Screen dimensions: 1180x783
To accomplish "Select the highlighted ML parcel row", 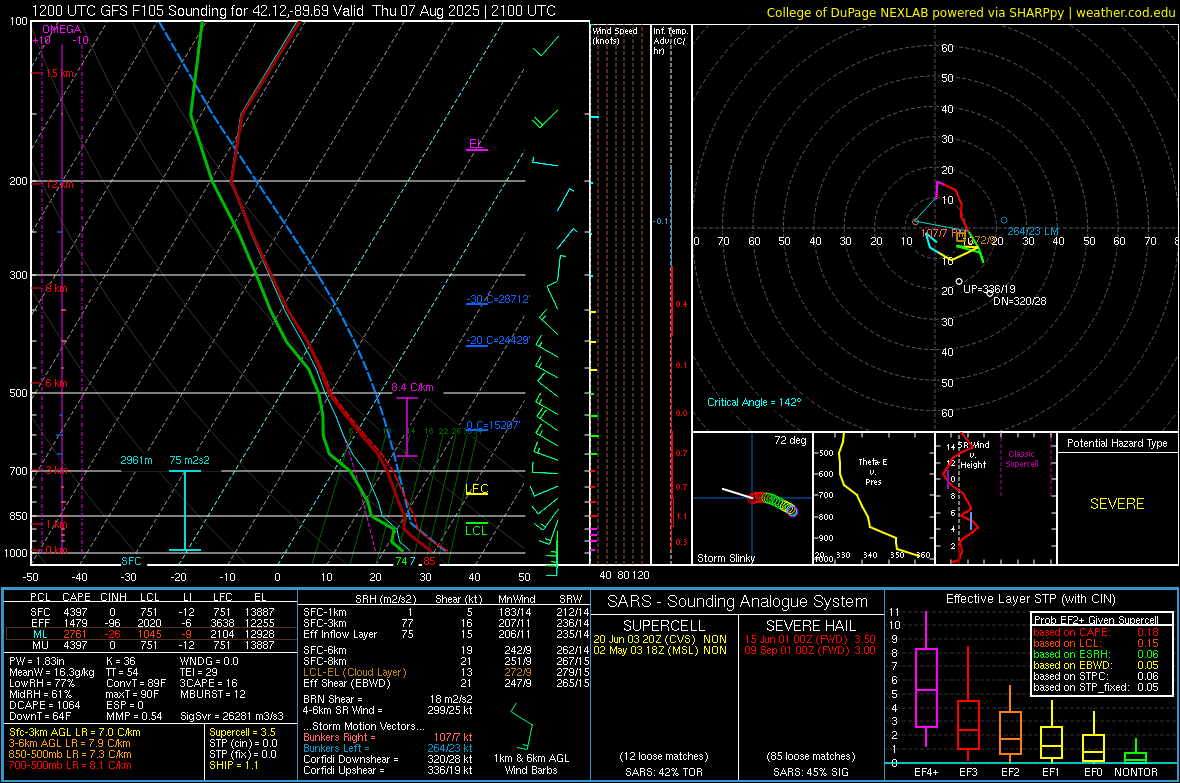I will [150, 634].
